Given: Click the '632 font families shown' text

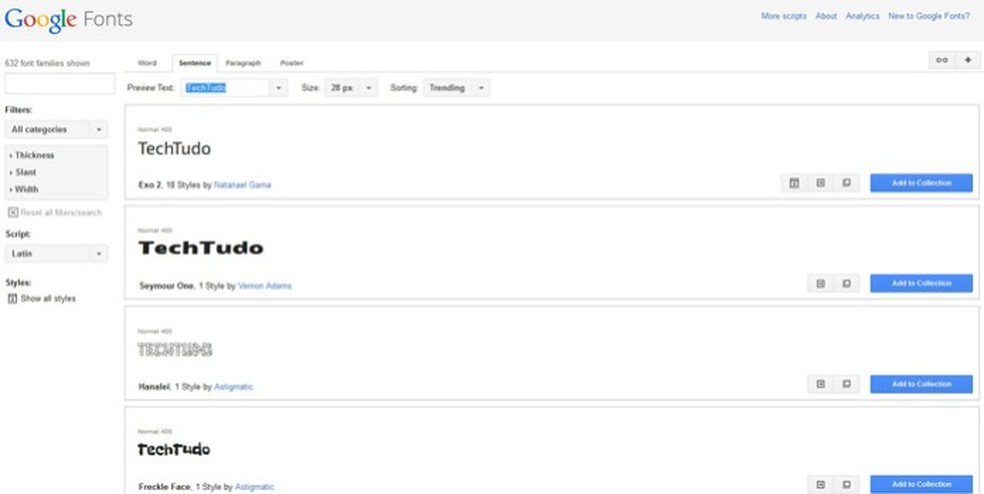Looking at the screenshot, I should coord(47,63).
